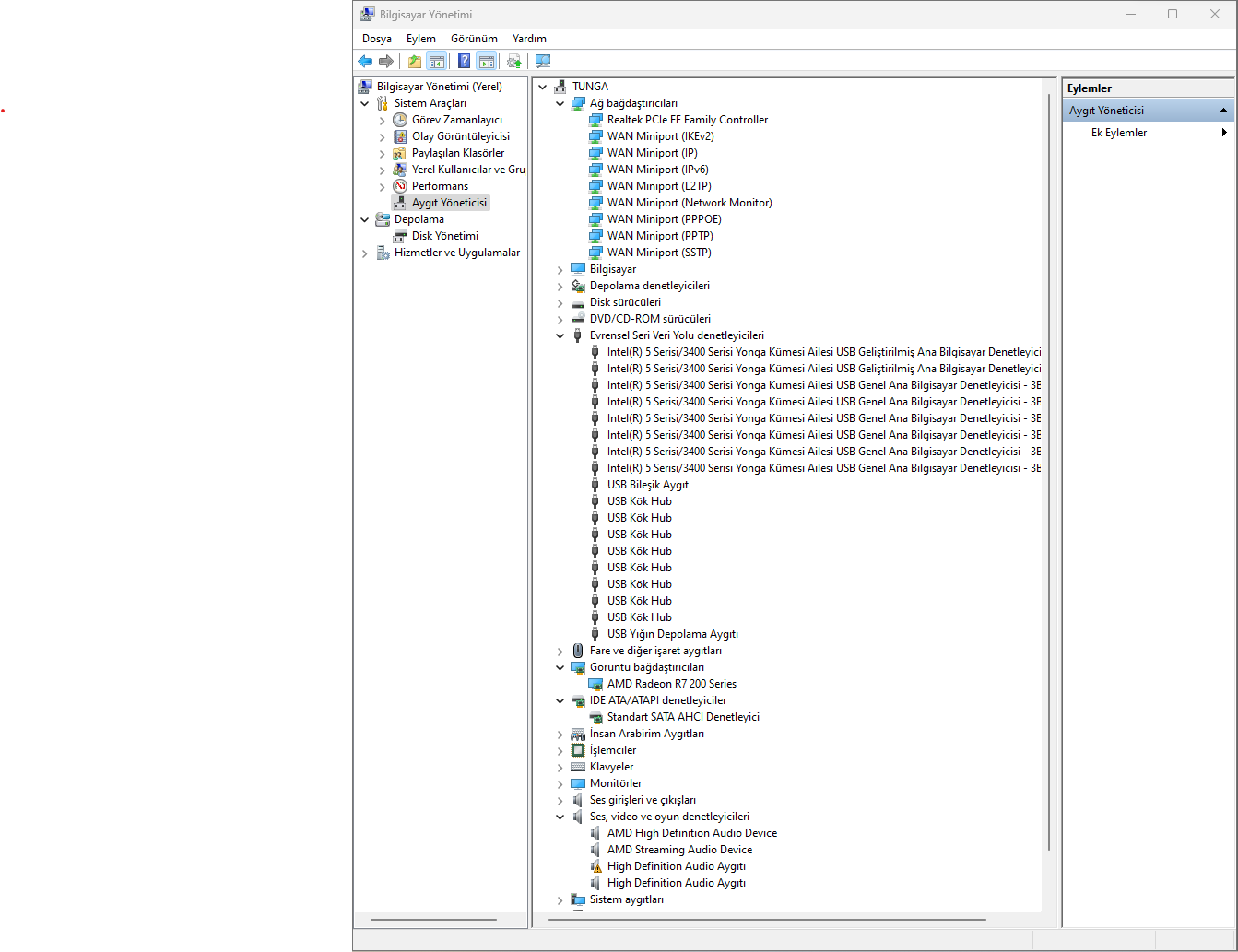
Task: Open the Ek Eylemler submenu arrow
Action: pyautogui.click(x=1224, y=133)
